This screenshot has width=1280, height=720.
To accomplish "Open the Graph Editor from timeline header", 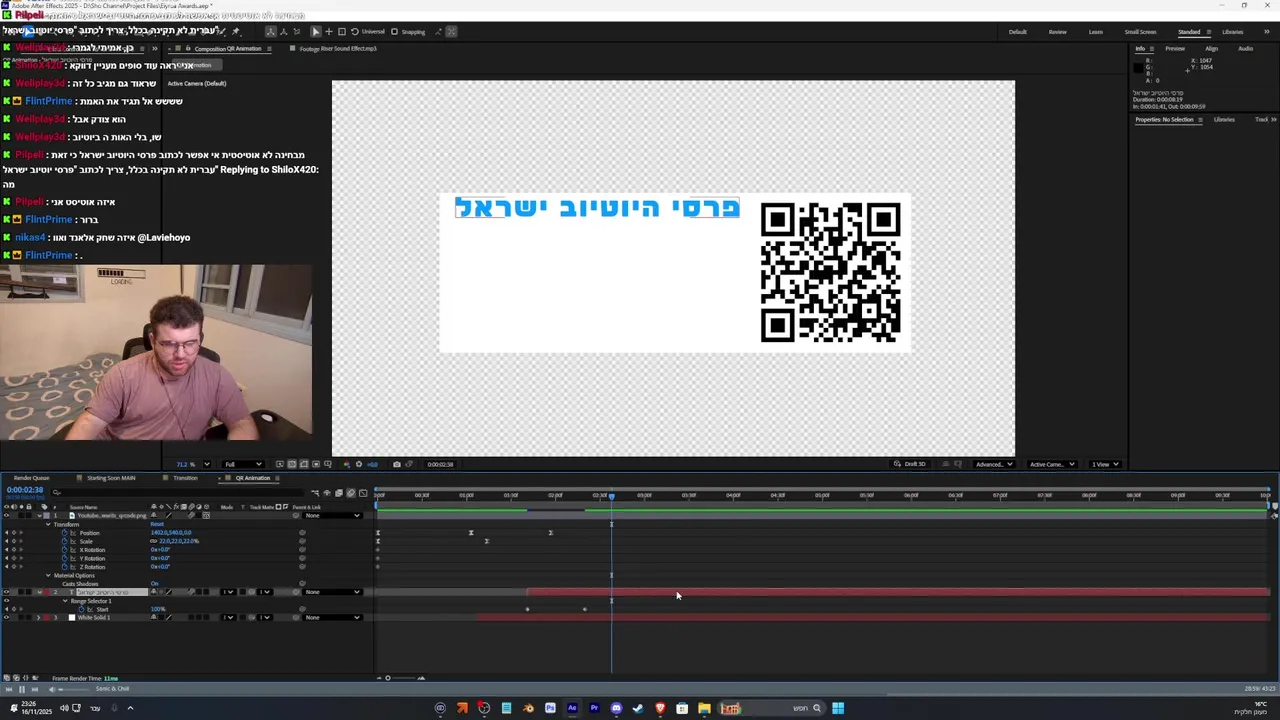I will [x=362, y=493].
